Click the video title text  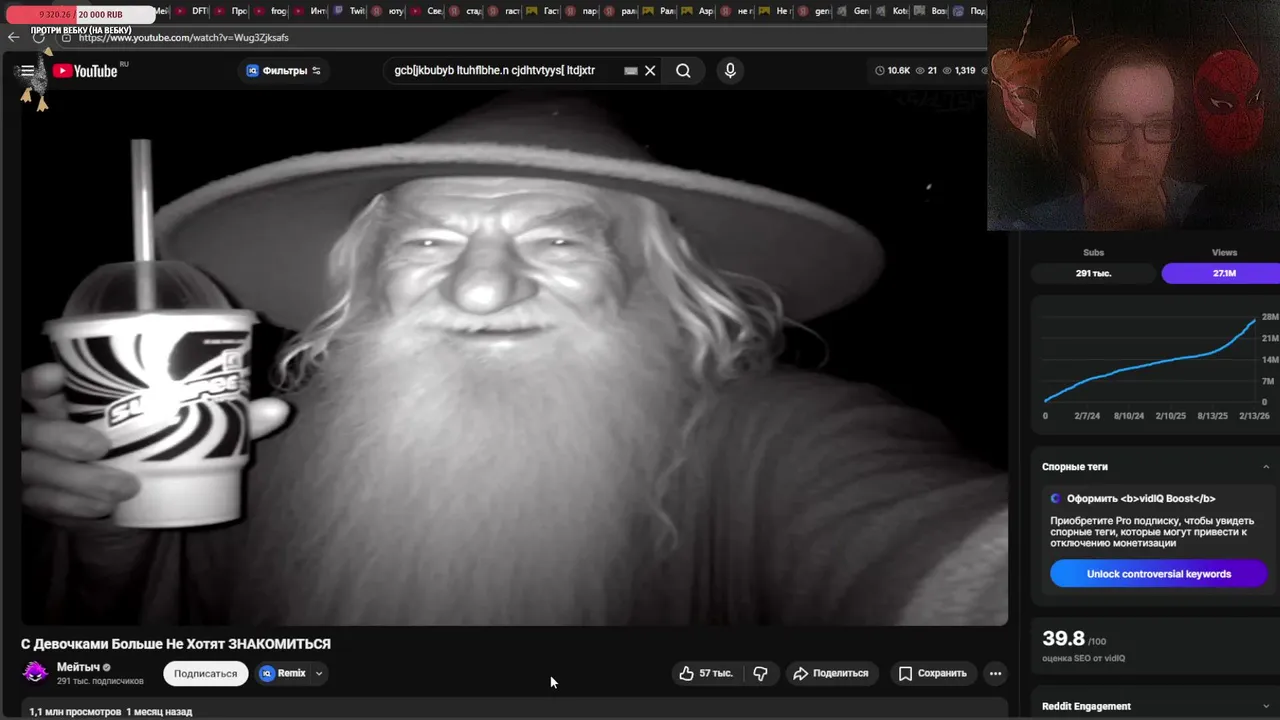(176, 644)
